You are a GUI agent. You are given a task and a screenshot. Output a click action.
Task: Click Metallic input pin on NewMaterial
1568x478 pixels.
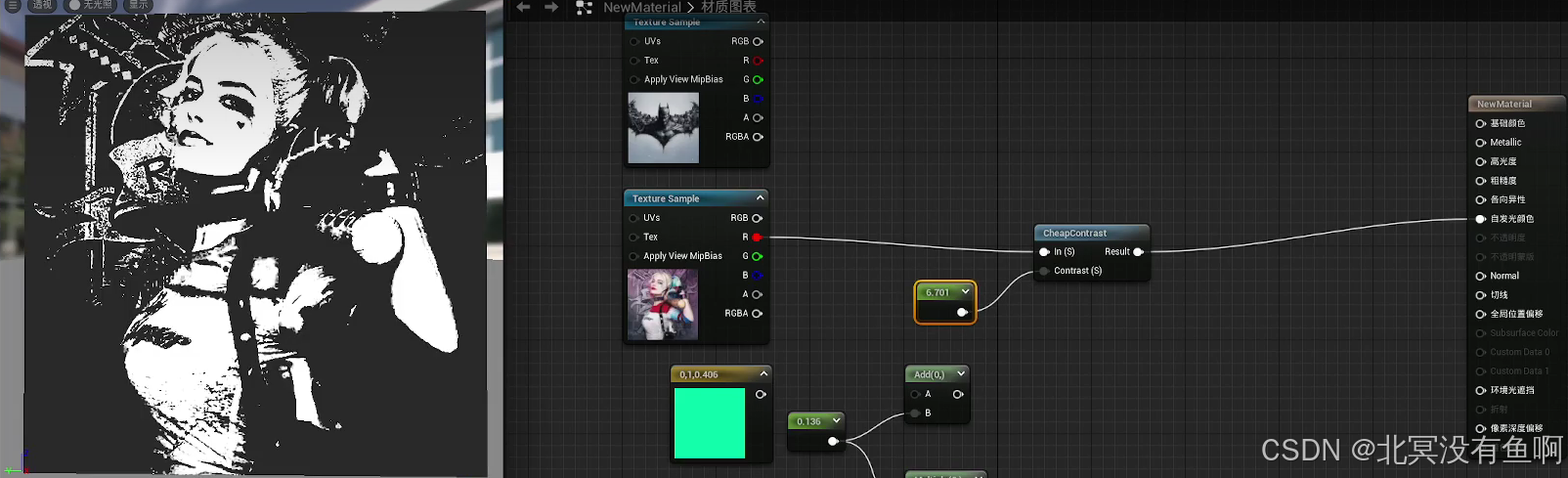1481,143
